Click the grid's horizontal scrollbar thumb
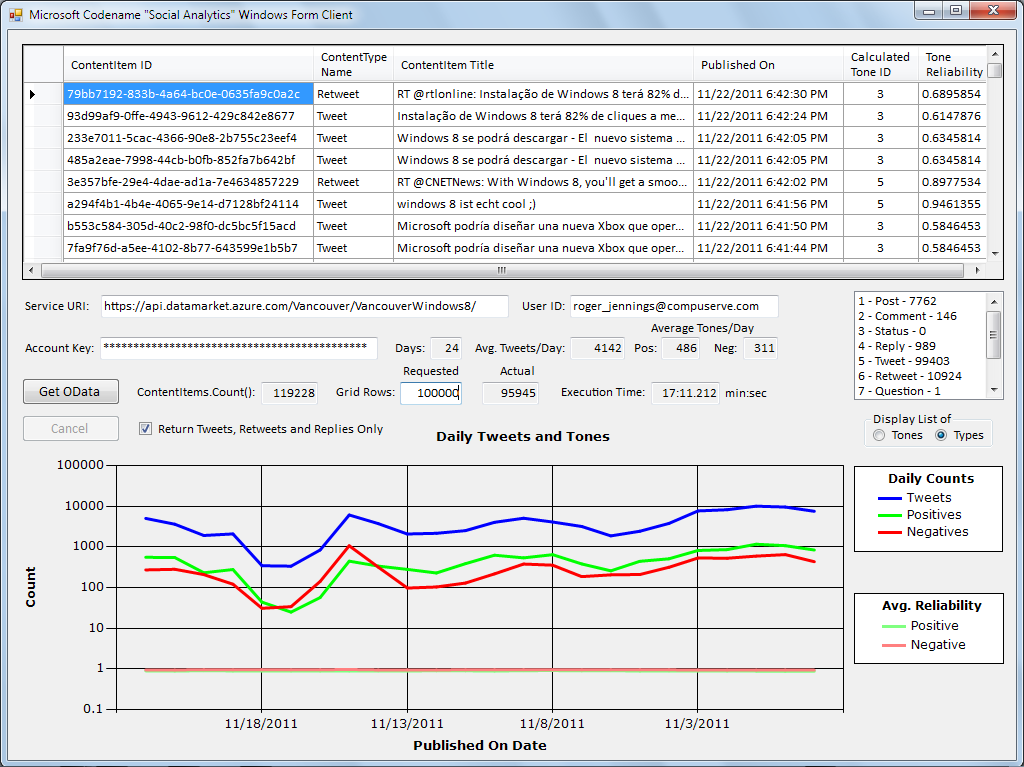1024x767 pixels. (502, 270)
